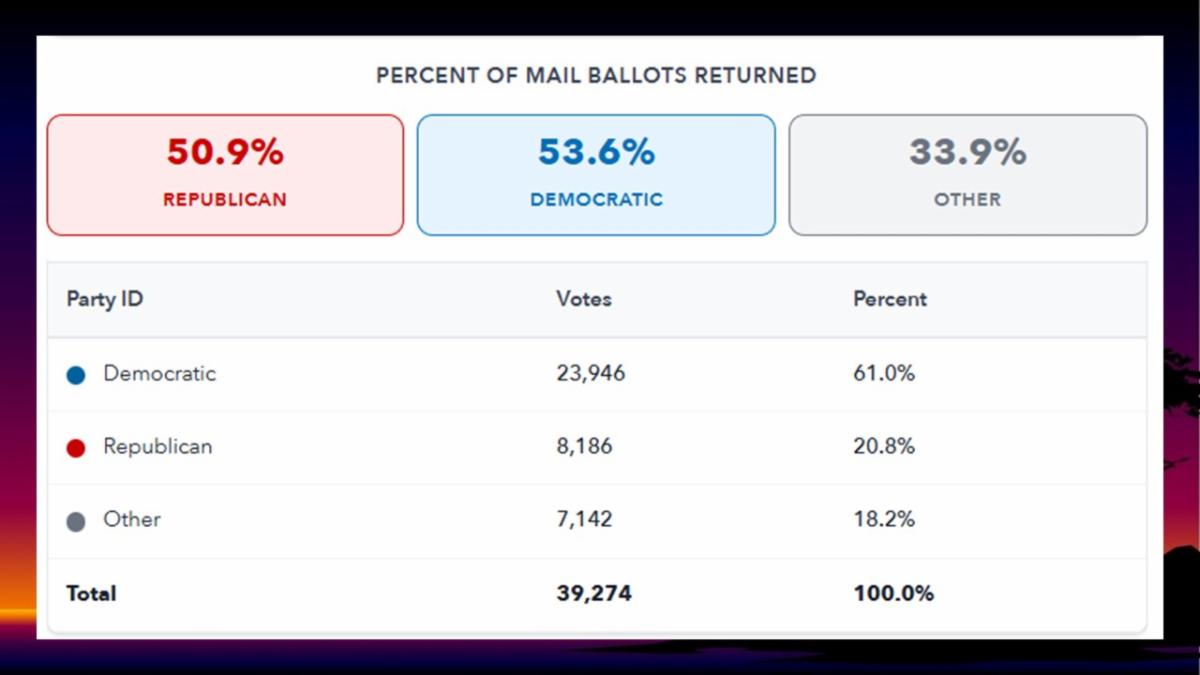Click the Other row label in table
The image size is (1200, 675).
click(132, 520)
